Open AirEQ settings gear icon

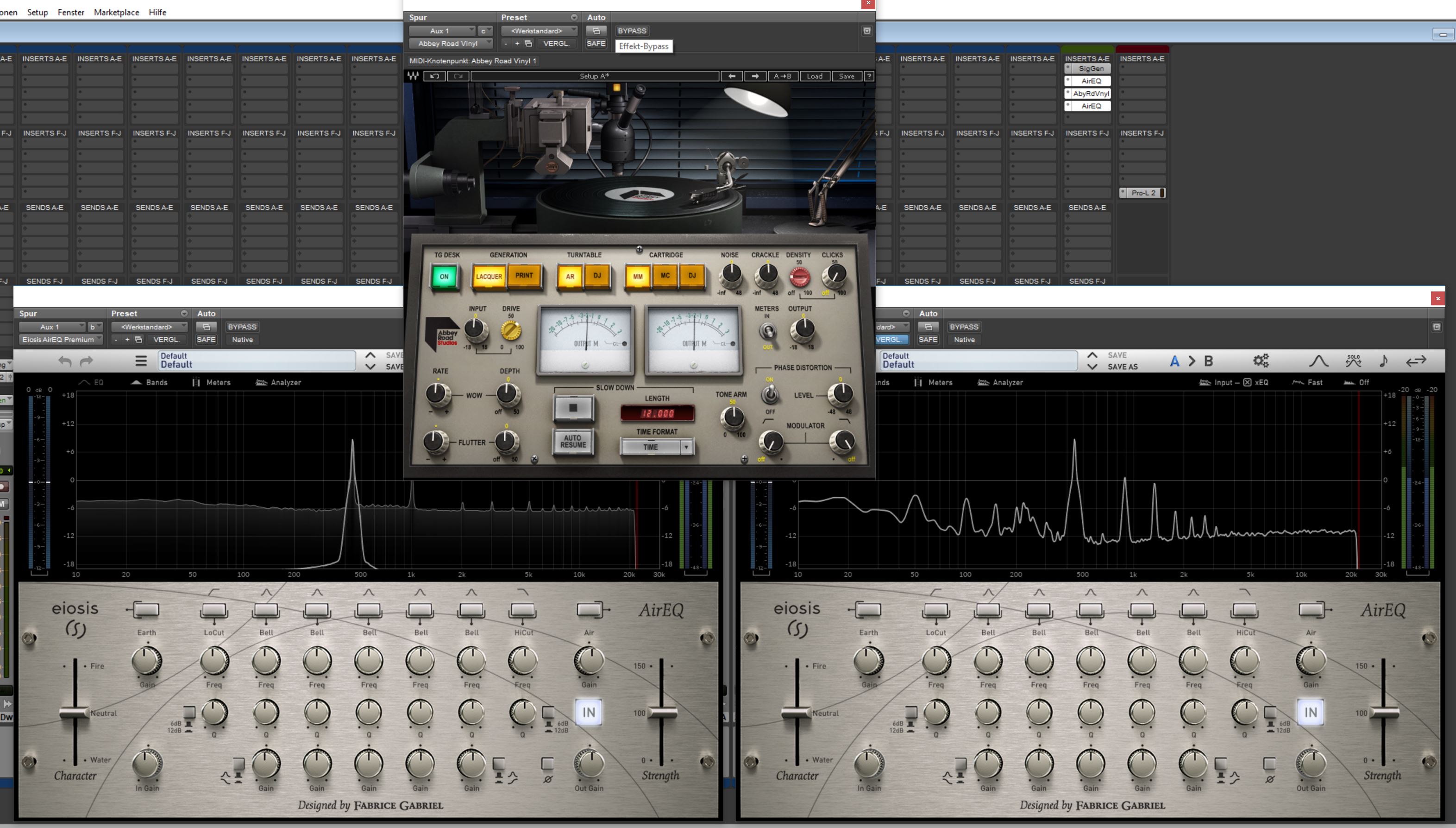pos(1261,360)
